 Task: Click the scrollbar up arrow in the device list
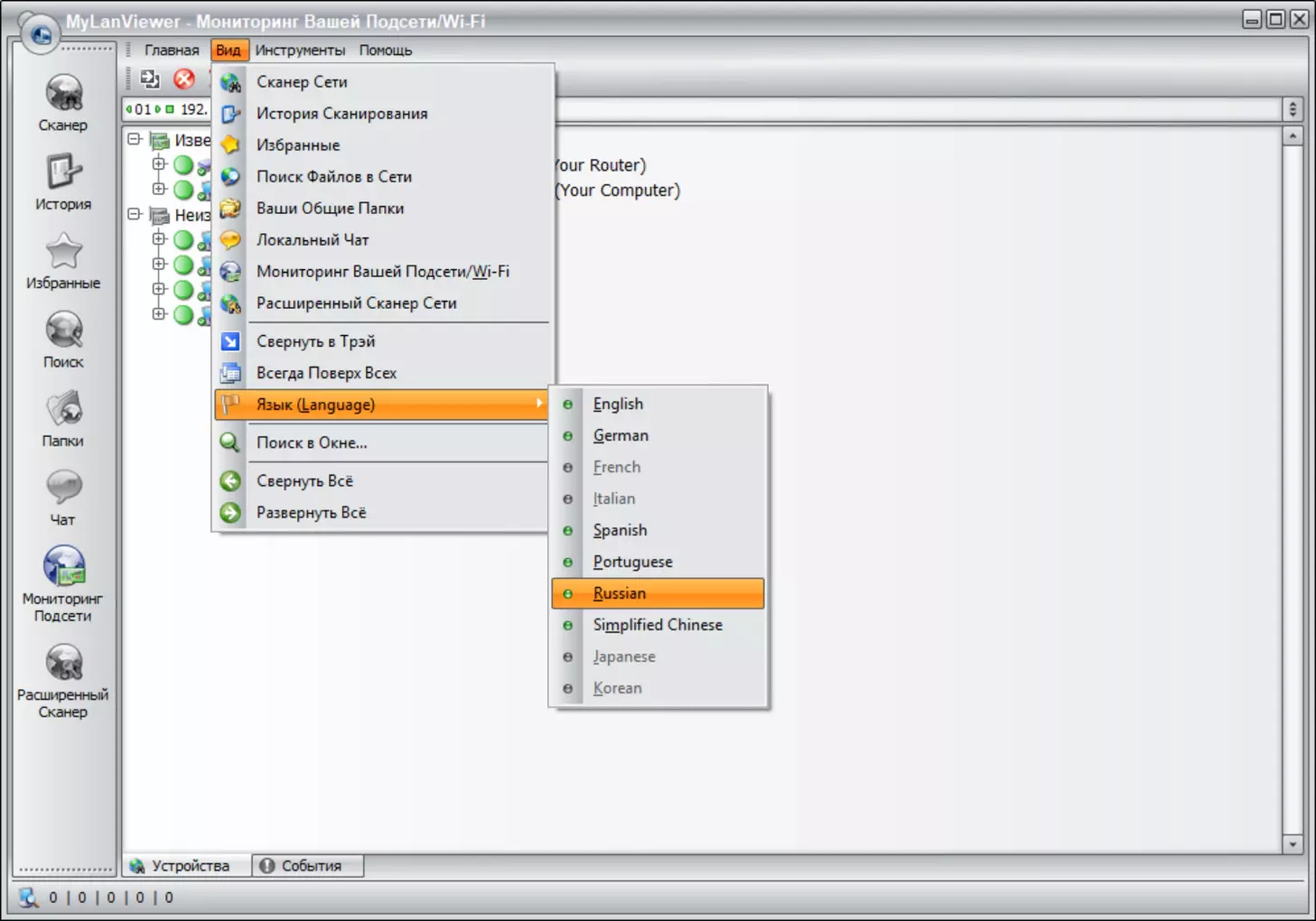1293,136
